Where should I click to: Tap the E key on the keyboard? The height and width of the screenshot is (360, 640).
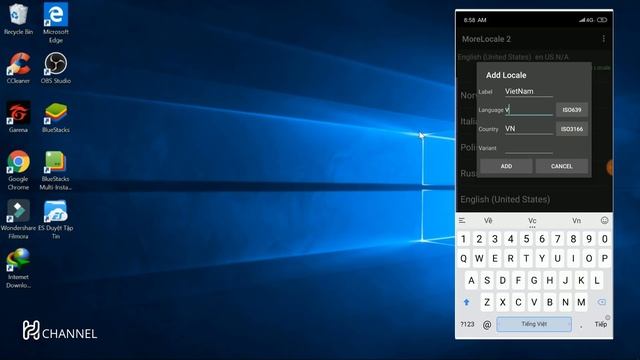coord(495,258)
